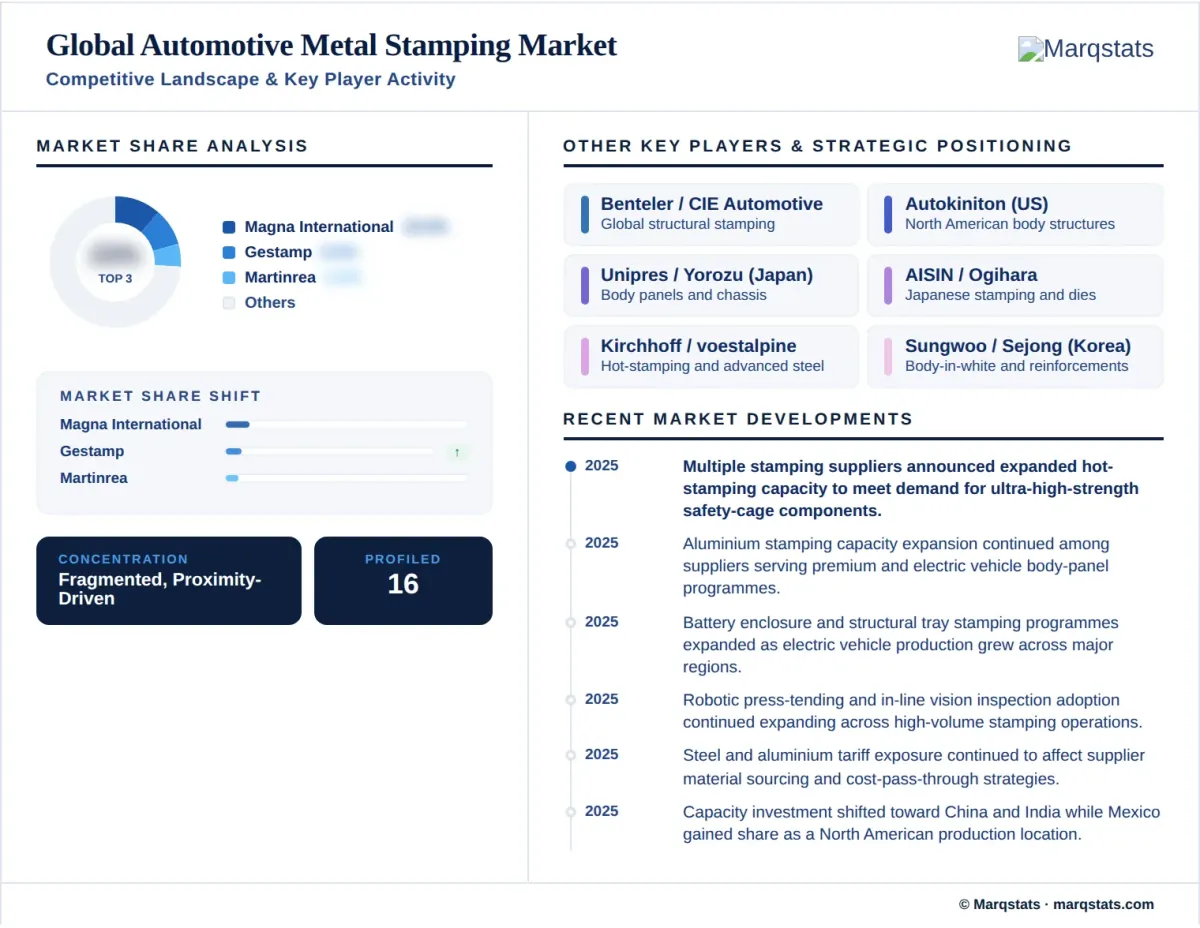Click the timeline dot for robotic press-tending entry
Screen dimensions: 1200x928
coord(571,700)
